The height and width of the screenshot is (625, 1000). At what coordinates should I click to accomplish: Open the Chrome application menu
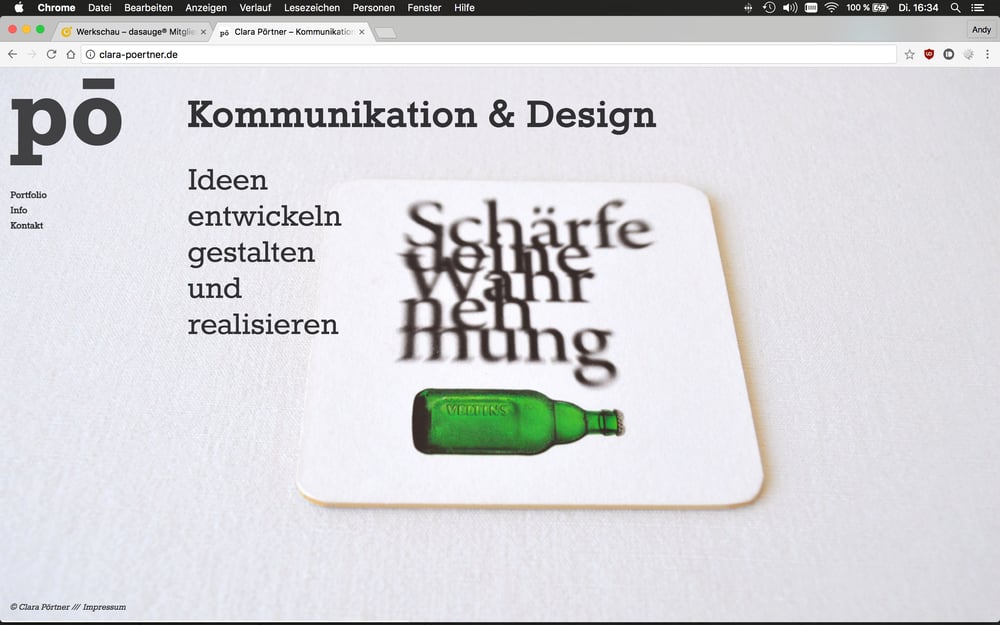pos(56,8)
